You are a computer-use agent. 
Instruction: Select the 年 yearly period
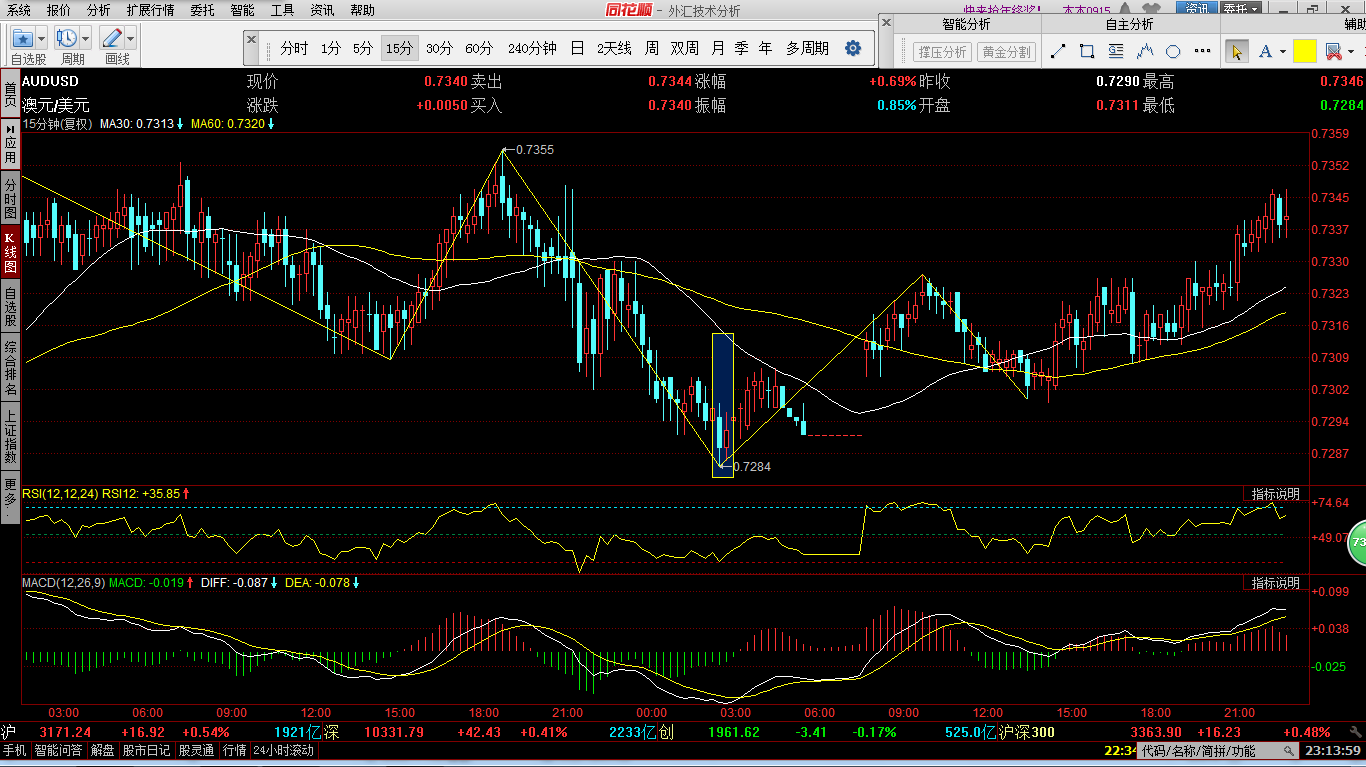click(766, 48)
